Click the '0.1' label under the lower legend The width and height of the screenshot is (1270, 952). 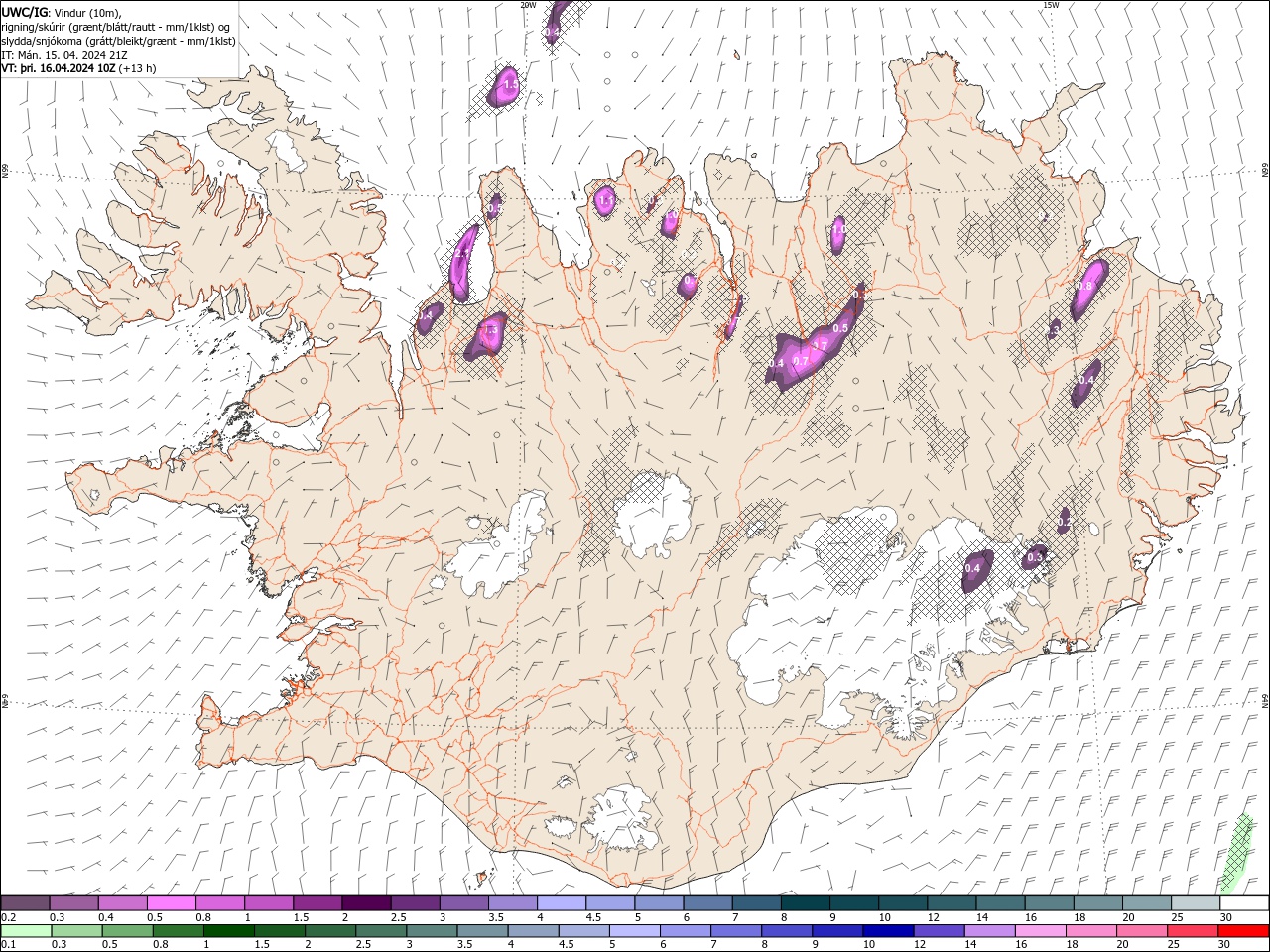[x=9, y=945]
